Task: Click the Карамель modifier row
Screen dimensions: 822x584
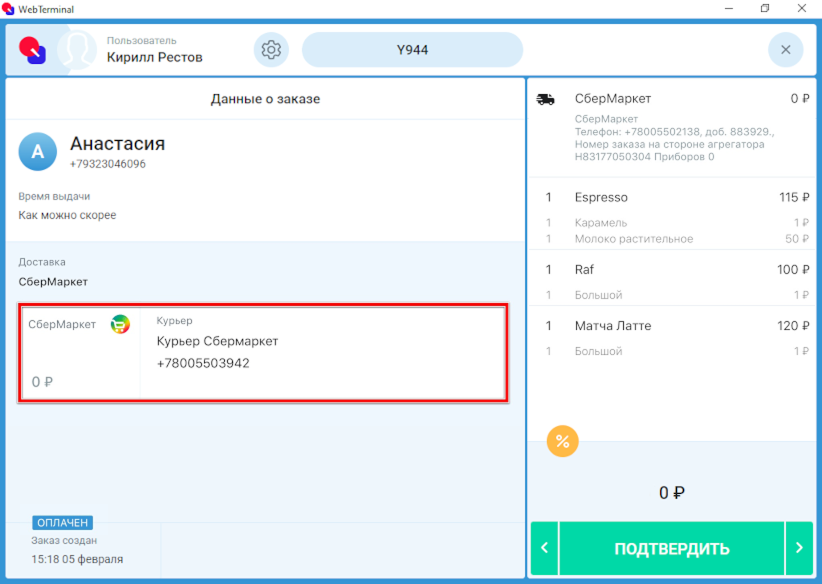Action: point(672,223)
